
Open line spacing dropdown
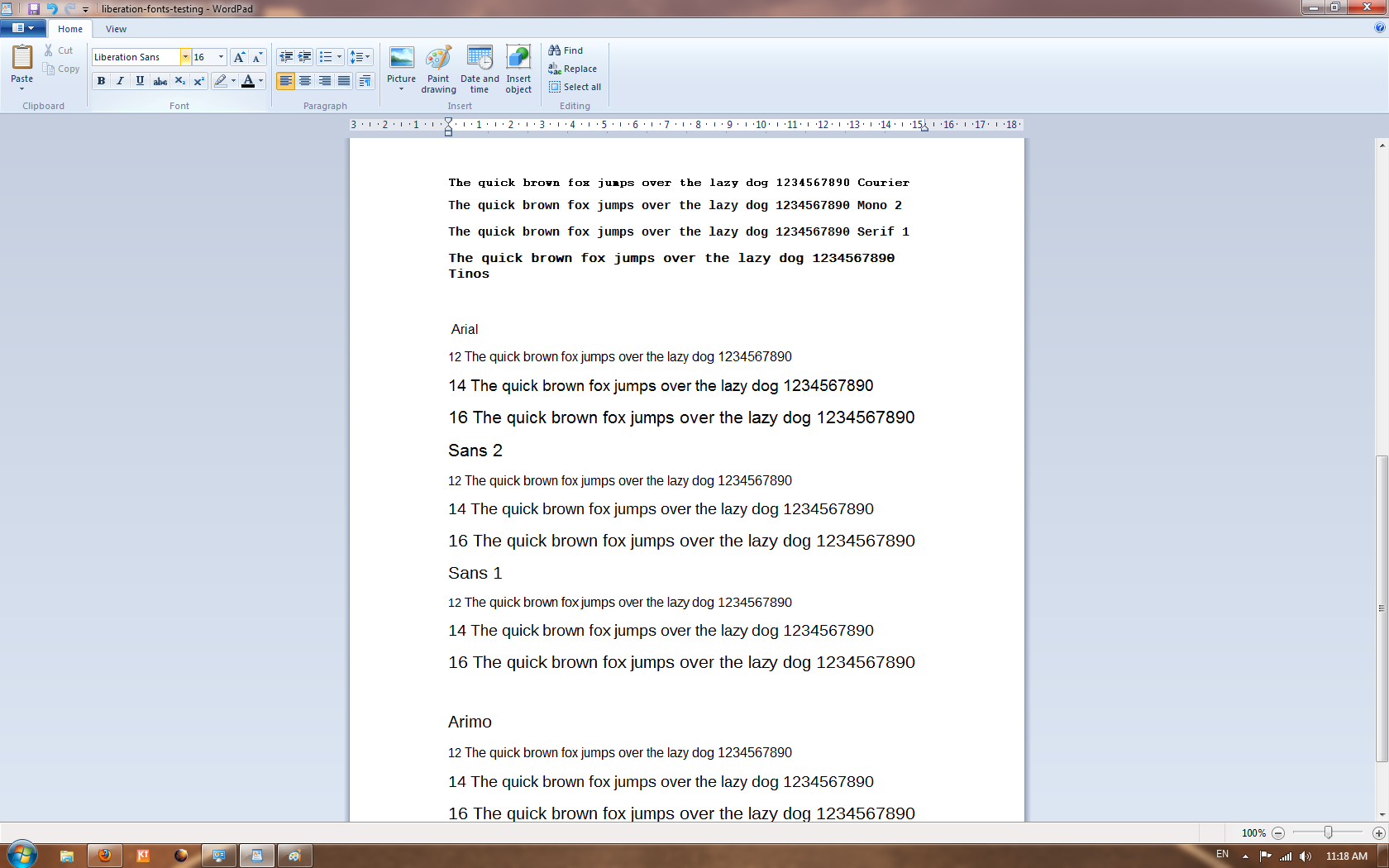pos(360,57)
